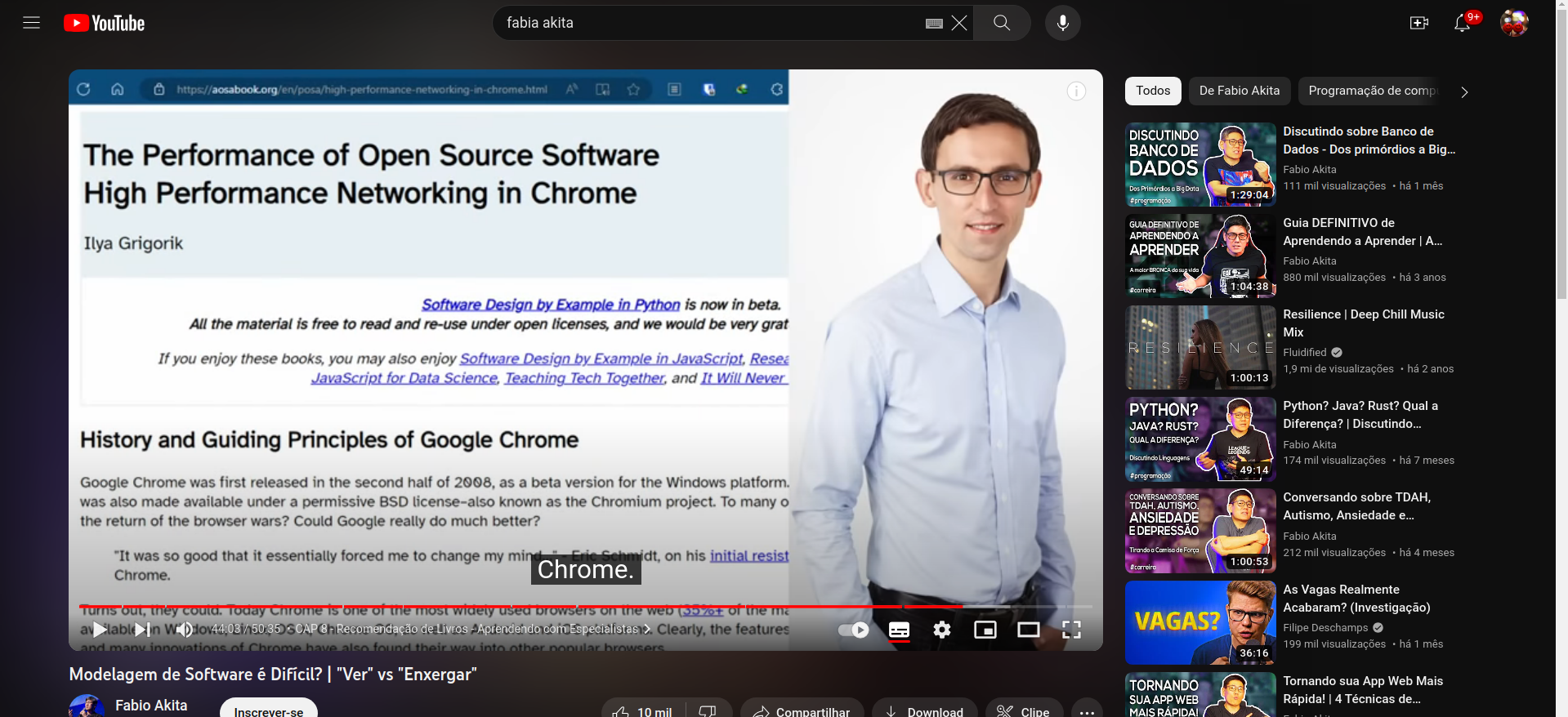This screenshot has width=1568, height=717.
Task: Enable theater mode in the player
Action: tap(1028, 630)
